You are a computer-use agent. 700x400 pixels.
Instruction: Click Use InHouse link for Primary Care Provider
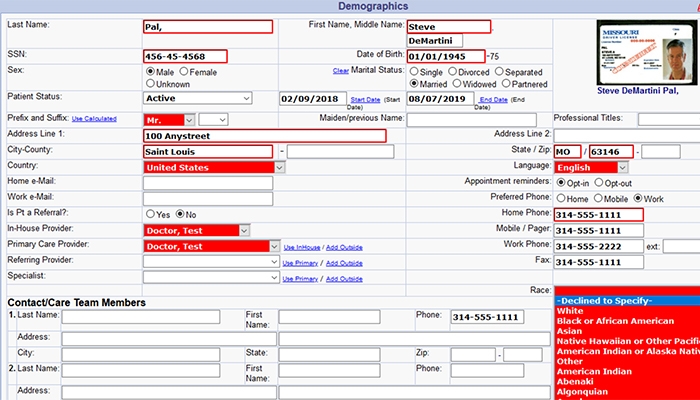[x=303, y=247]
